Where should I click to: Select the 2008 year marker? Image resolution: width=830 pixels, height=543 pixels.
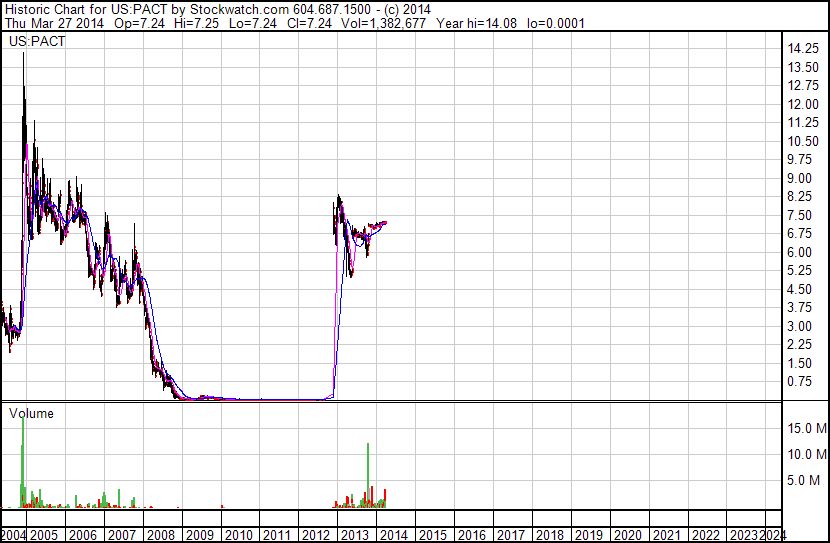click(161, 535)
